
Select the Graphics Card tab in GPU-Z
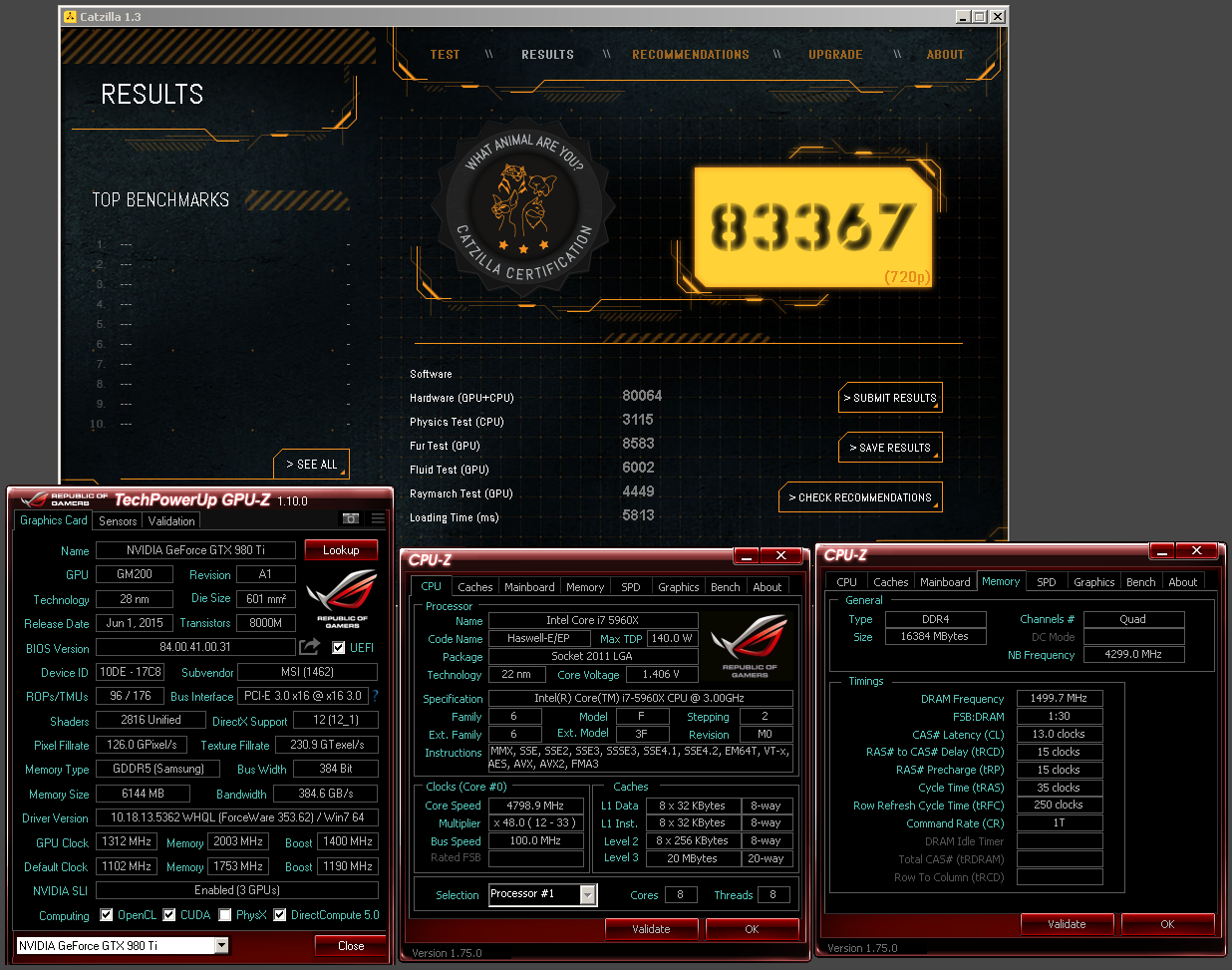click(54, 520)
